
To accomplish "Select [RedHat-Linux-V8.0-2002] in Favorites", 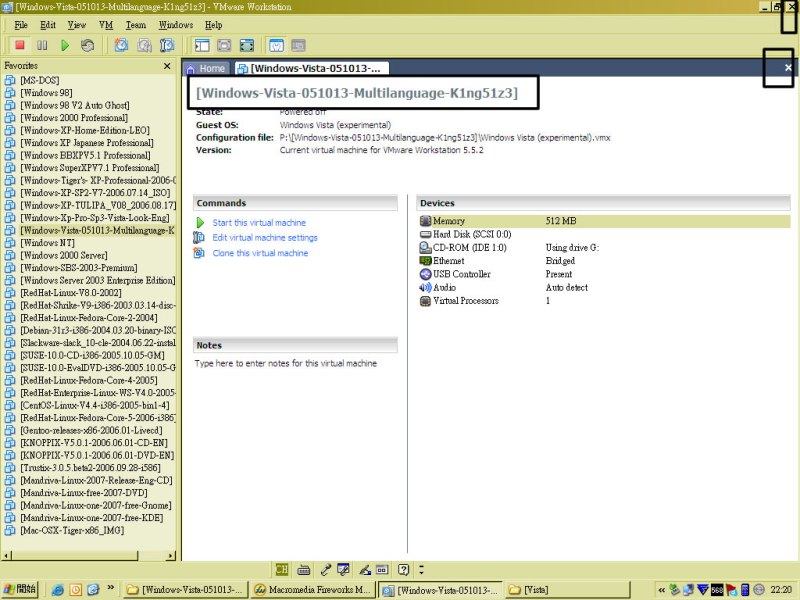I will [70, 292].
